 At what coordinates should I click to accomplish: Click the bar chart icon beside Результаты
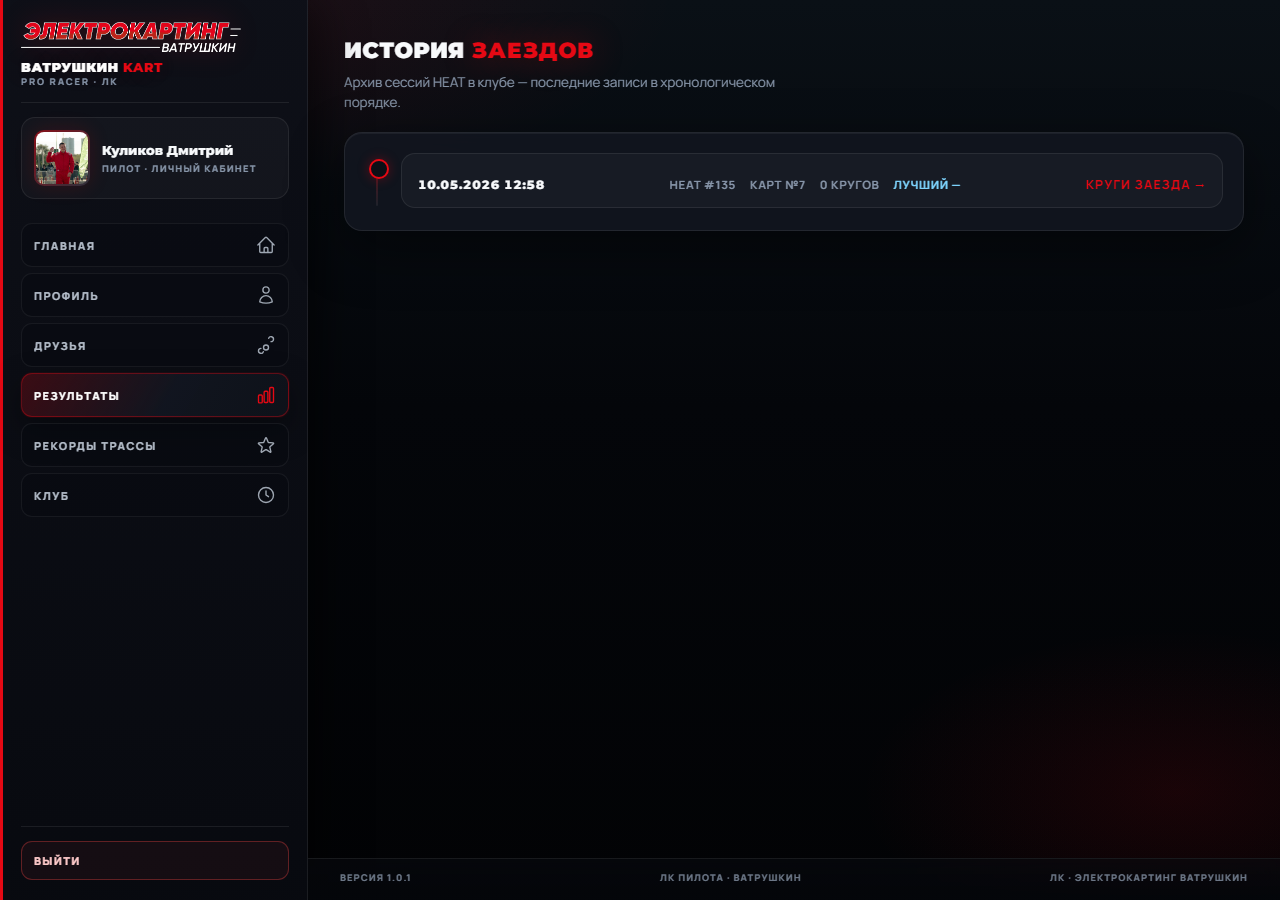[266, 395]
